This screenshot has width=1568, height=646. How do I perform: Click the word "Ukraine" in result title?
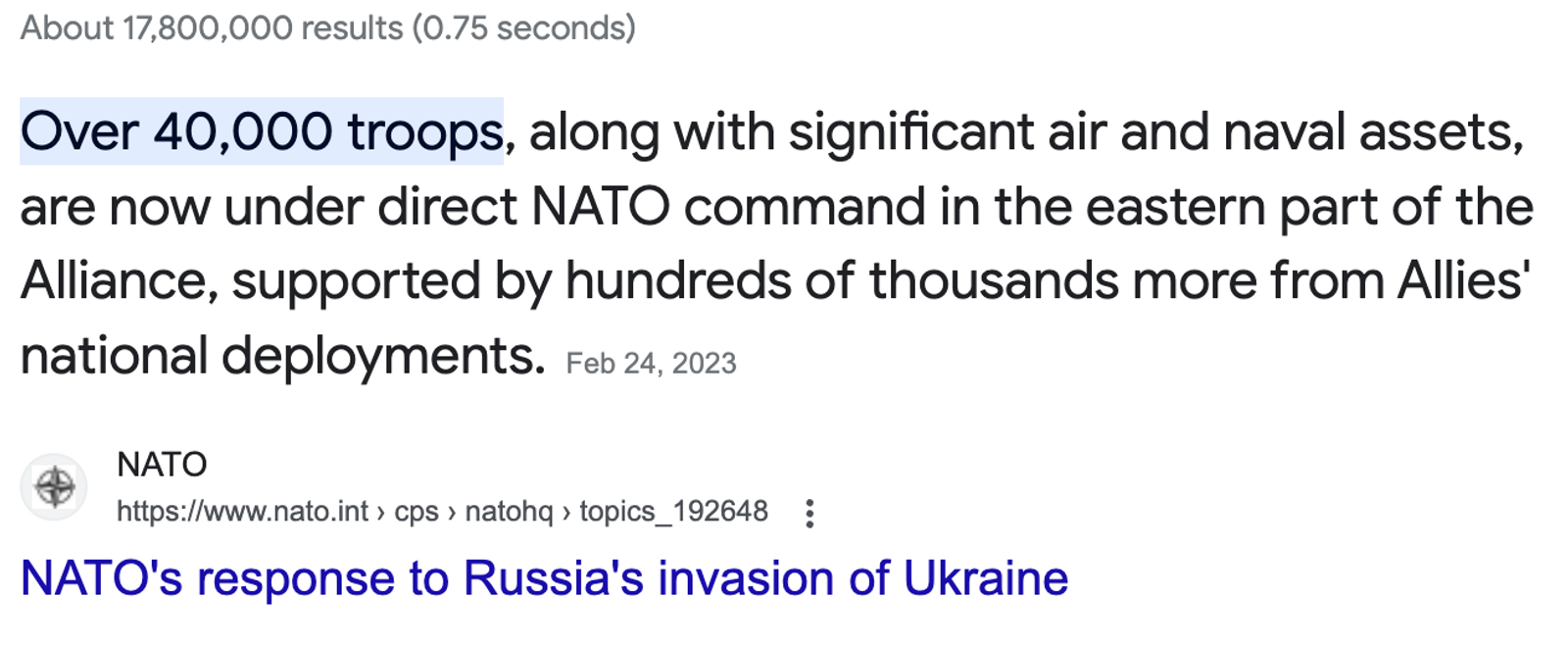point(985,578)
